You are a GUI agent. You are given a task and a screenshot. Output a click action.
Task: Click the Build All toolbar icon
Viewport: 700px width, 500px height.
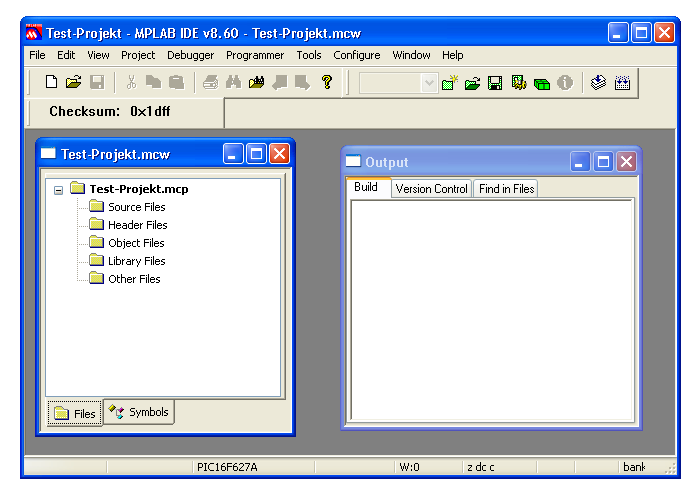pos(622,83)
